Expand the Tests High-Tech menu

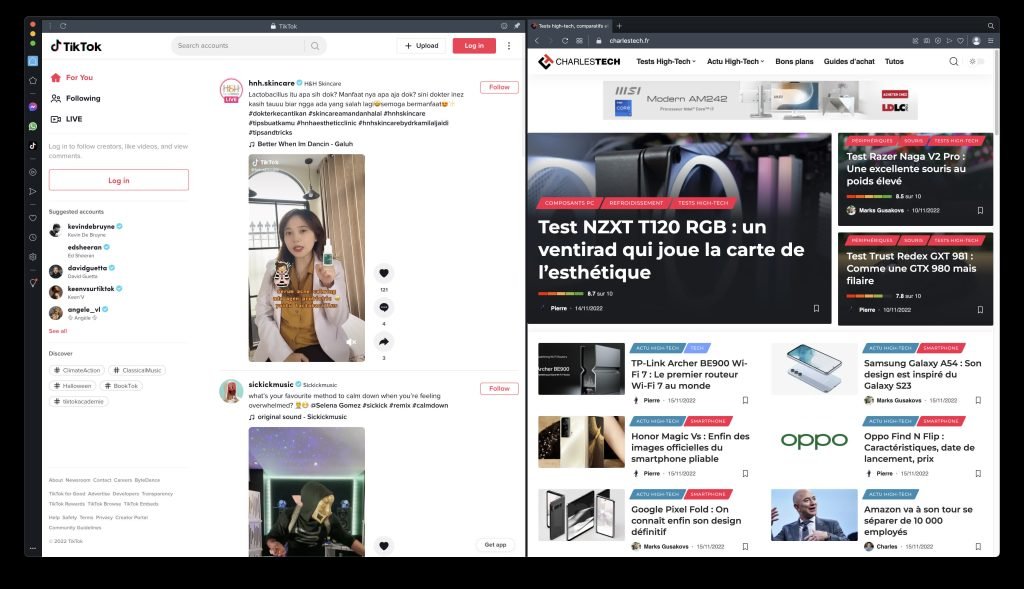pos(665,61)
